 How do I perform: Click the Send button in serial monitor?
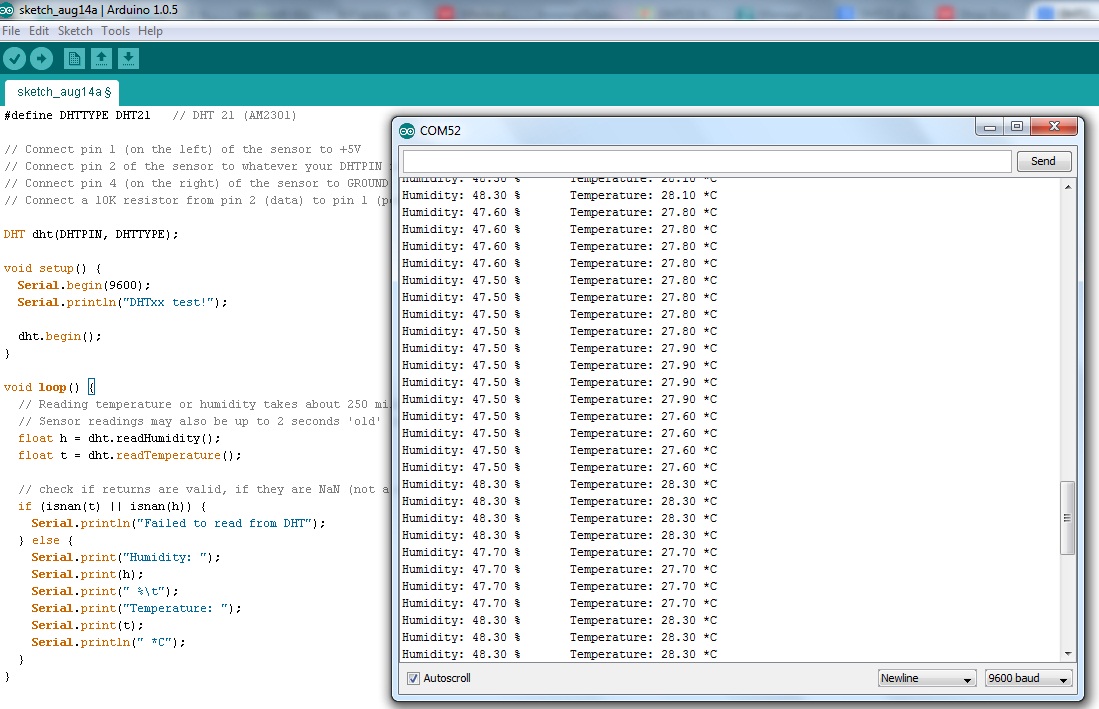point(1044,161)
